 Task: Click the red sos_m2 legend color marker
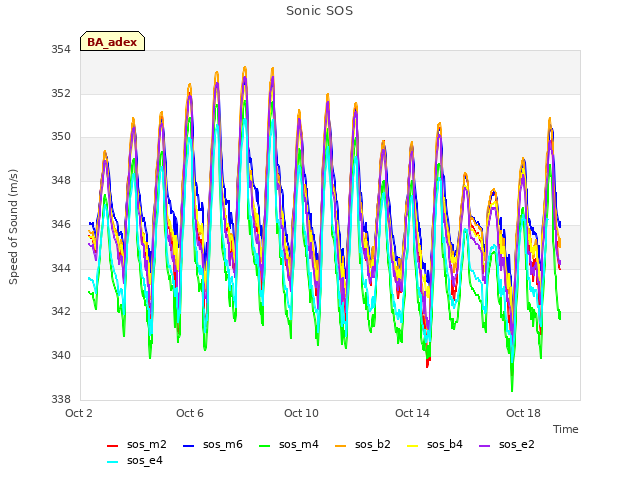pyautogui.click(x=113, y=446)
